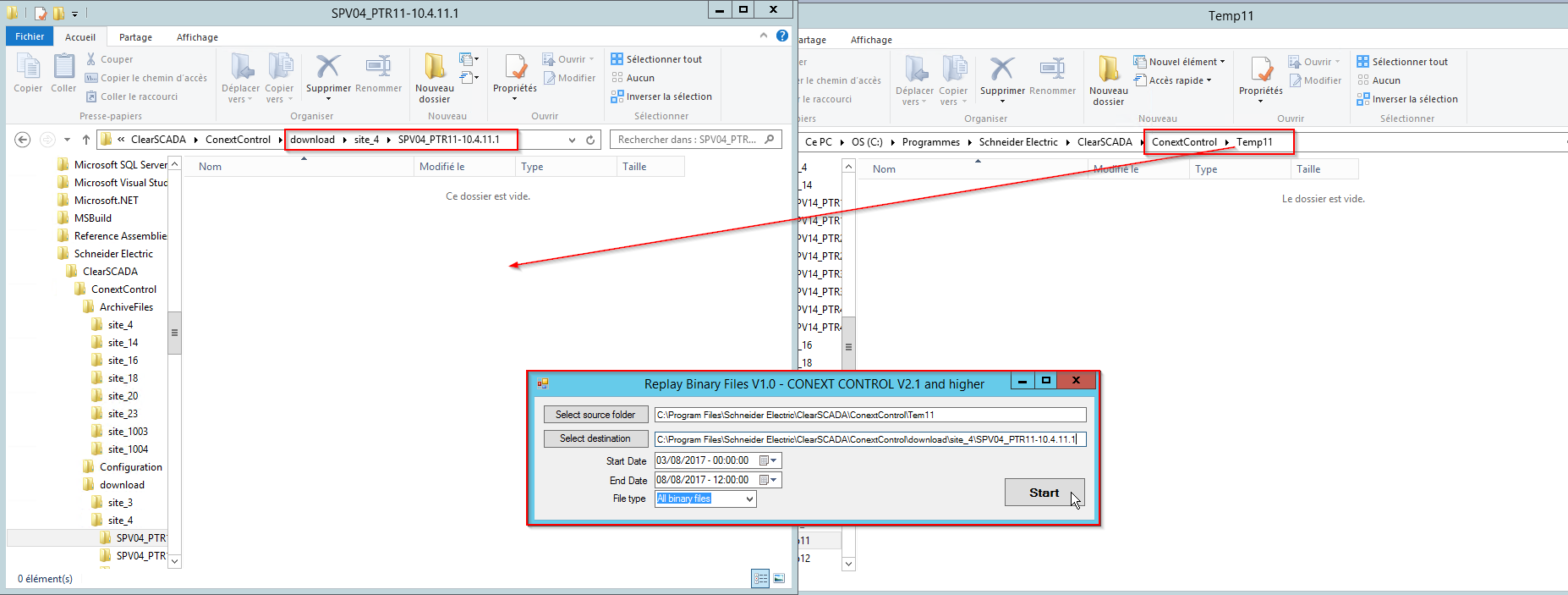
Task: Click the Select source folder button
Action: (x=595, y=415)
